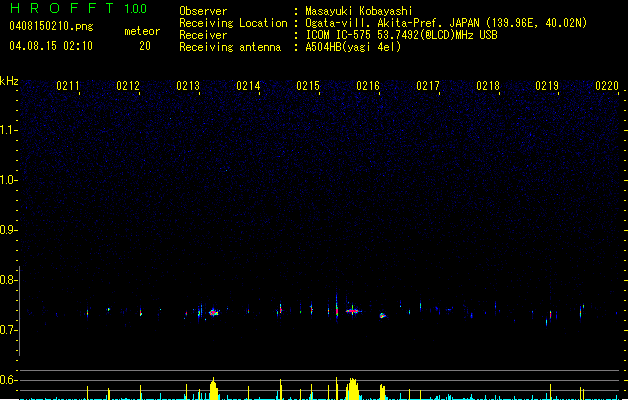Click the yellow level bar after 0213
The width and height of the screenshot is (629, 400).
213,388
